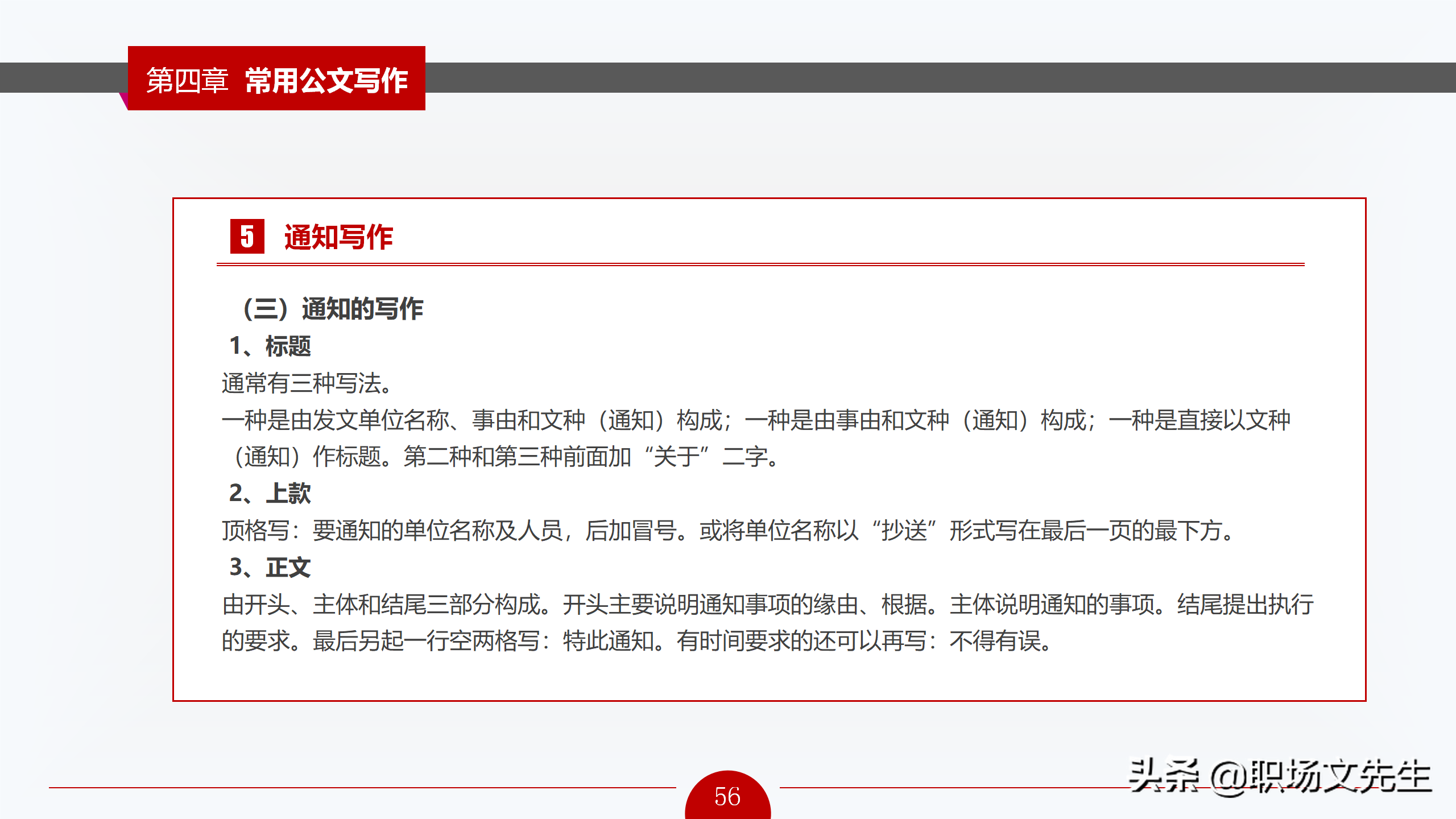The height and width of the screenshot is (819, 1456).
Task: Click the page number 56 circle
Action: click(x=727, y=796)
